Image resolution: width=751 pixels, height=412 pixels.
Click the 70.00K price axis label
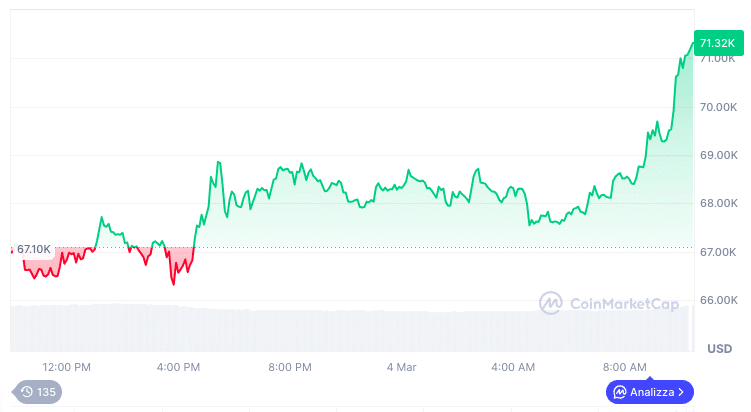click(x=718, y=107)
